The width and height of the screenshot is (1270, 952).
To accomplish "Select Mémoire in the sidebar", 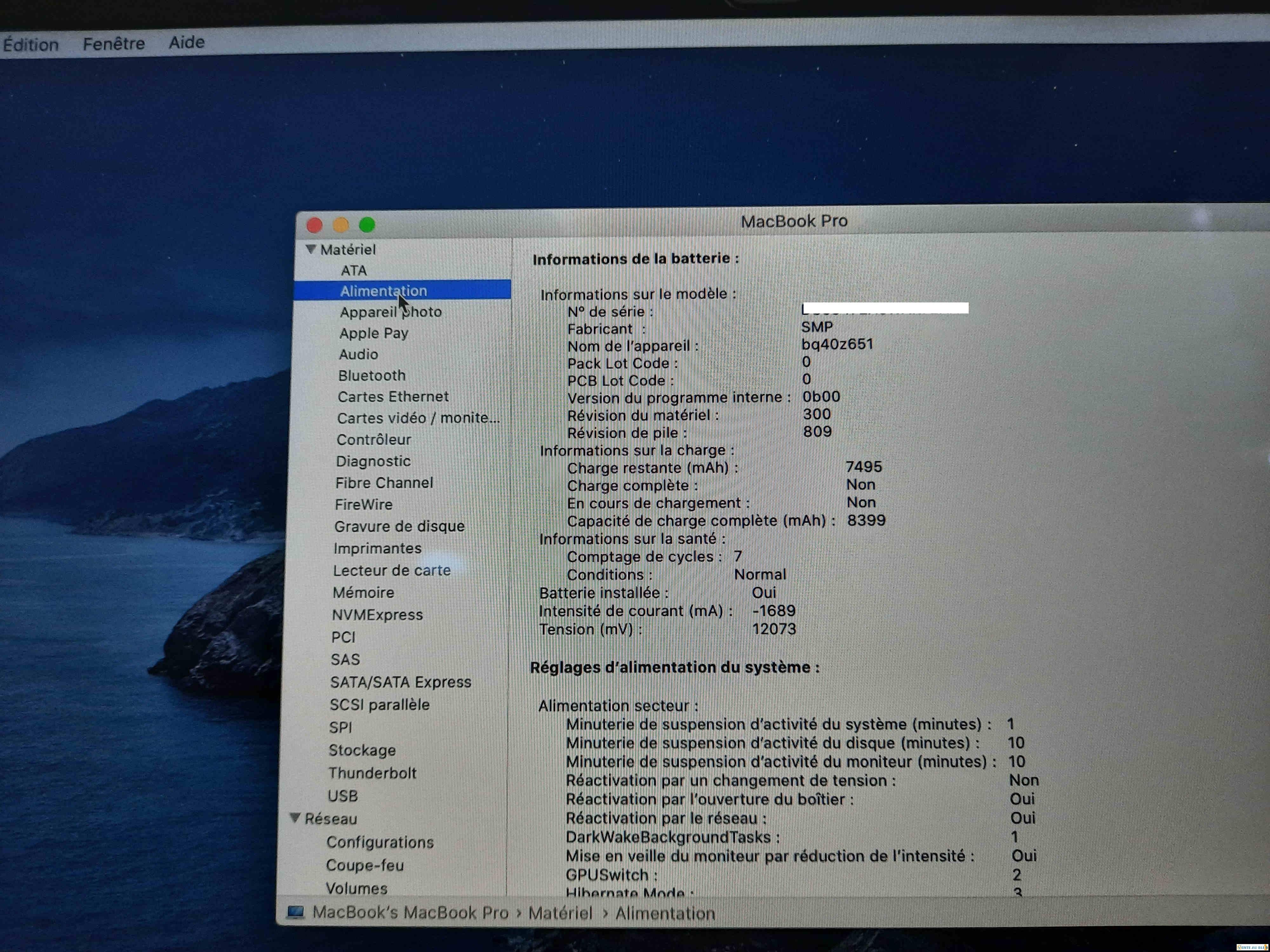I will 364,593.
